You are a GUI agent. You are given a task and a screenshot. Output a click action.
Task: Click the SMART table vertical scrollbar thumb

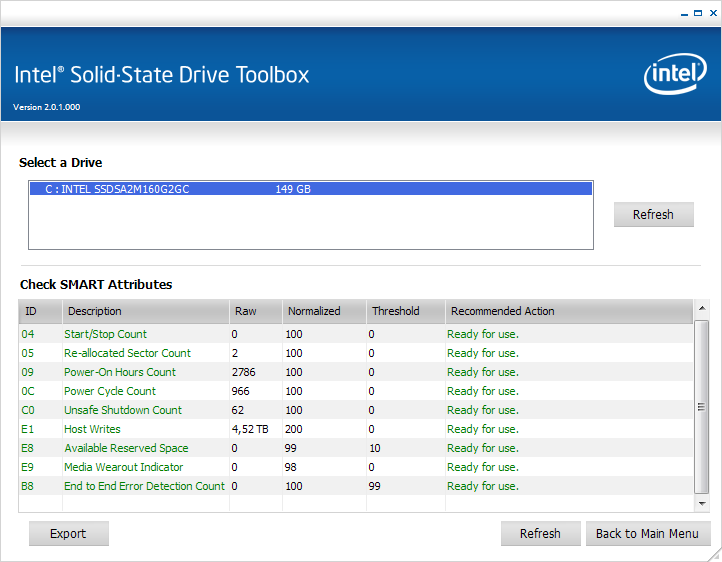coord(701,407)
